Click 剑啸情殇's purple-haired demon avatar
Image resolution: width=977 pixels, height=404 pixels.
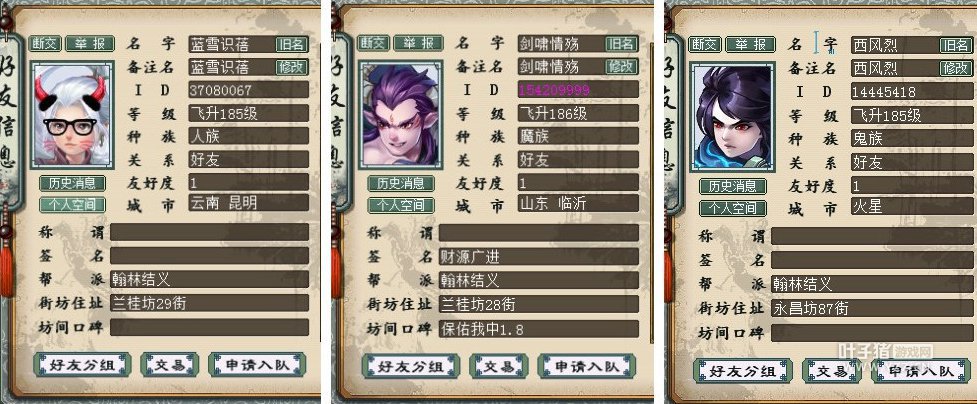401,115
